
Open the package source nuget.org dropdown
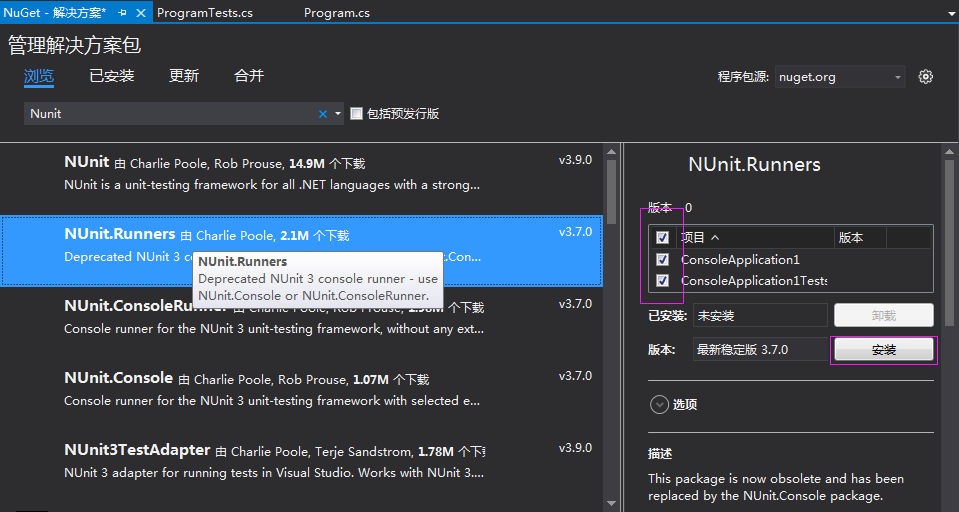click(x=840, y=77)
